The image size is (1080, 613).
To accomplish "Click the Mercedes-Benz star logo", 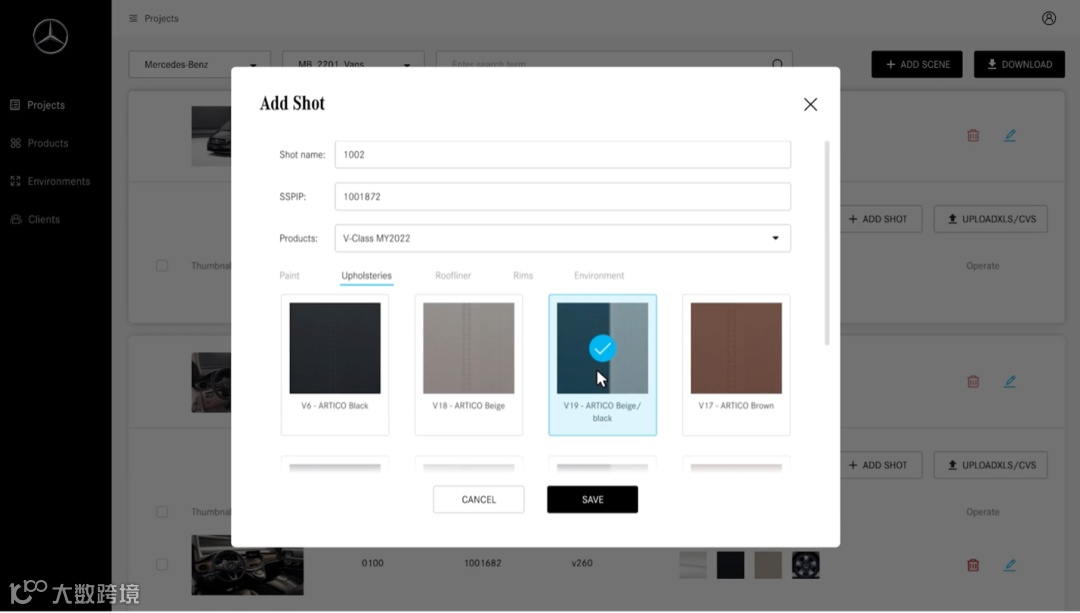I will [x=50, y=36].
